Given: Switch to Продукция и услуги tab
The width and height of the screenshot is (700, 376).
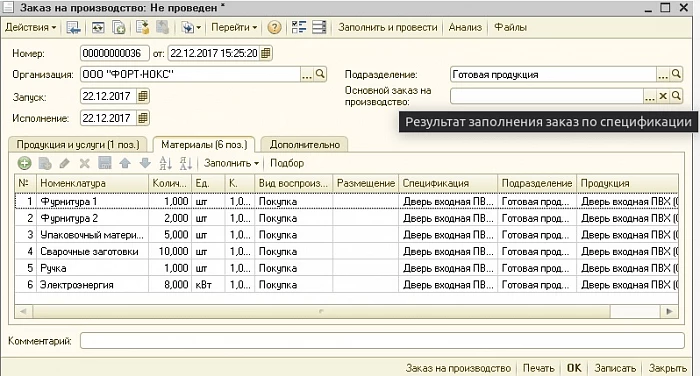Looking at the screenshot, I should tap(78, 145).
